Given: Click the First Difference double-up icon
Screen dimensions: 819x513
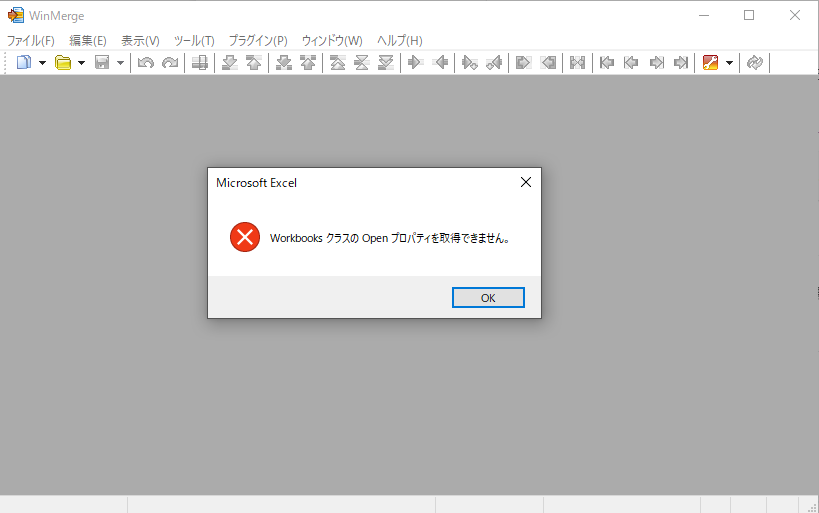Looking at the screenshot, I should (x=337, y=63).
